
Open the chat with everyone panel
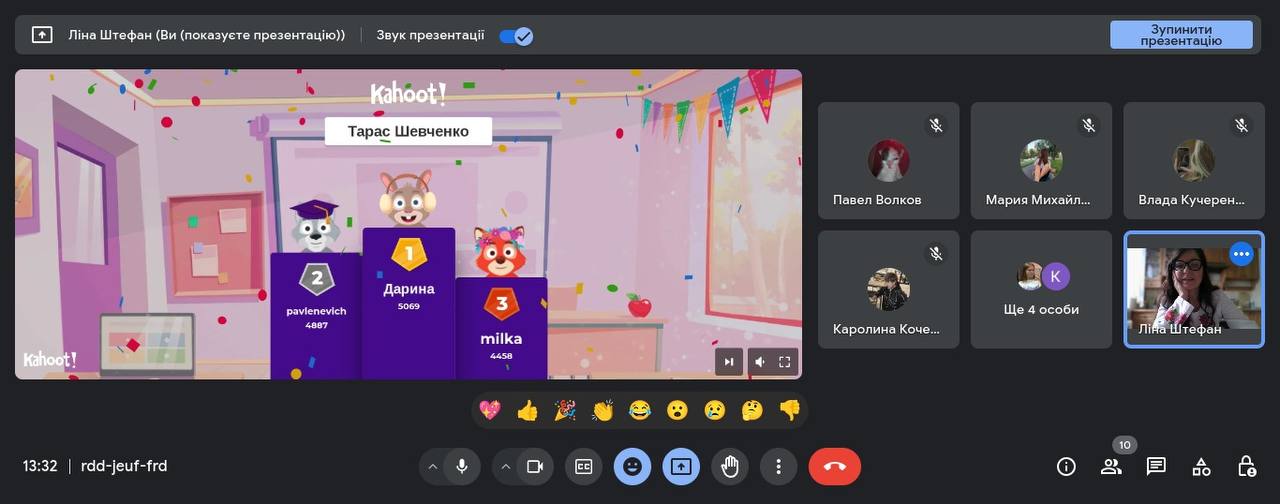[x=1156, y=466]
